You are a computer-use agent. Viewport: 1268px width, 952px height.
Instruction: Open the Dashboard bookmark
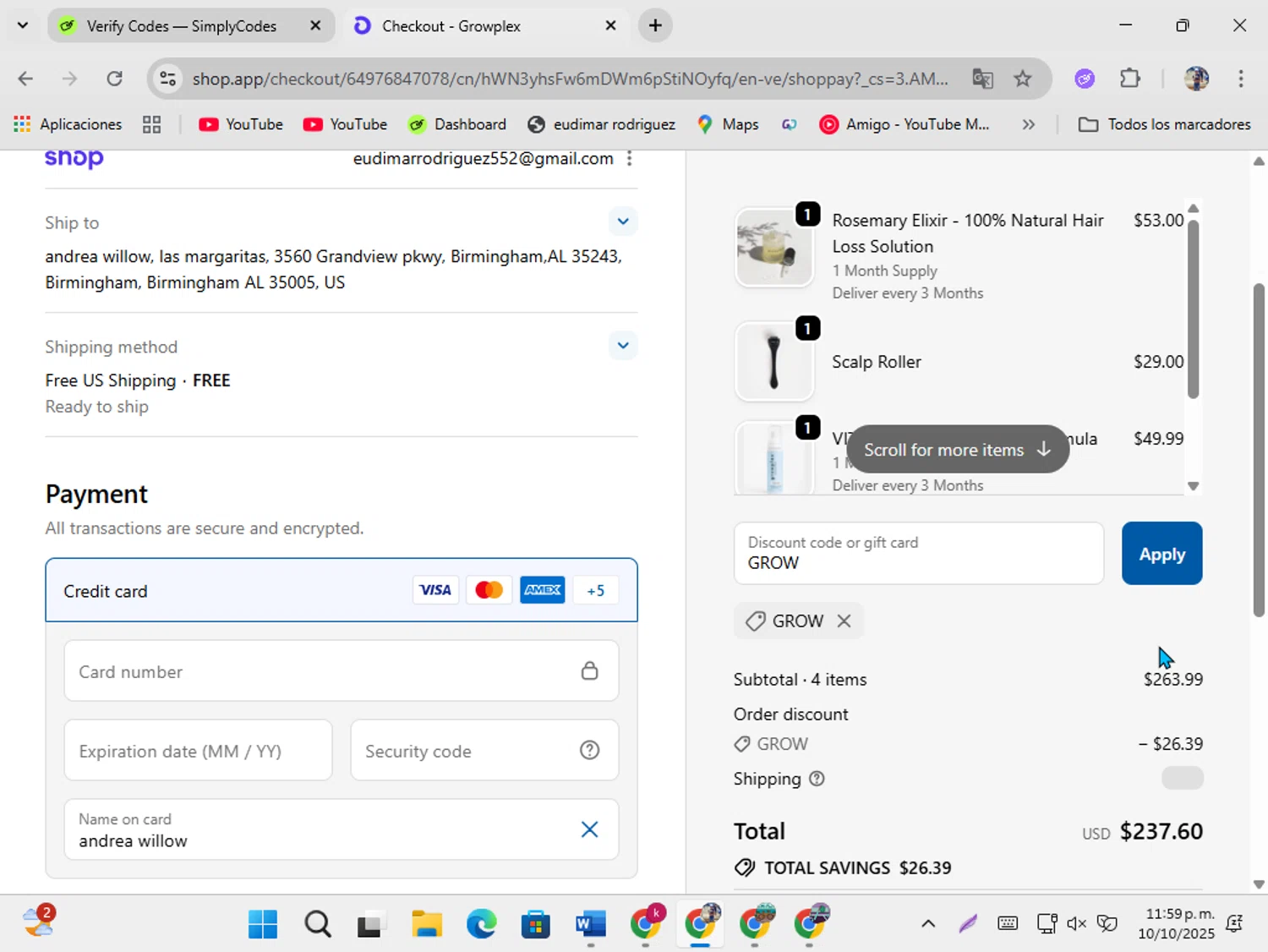coord(456,124)
